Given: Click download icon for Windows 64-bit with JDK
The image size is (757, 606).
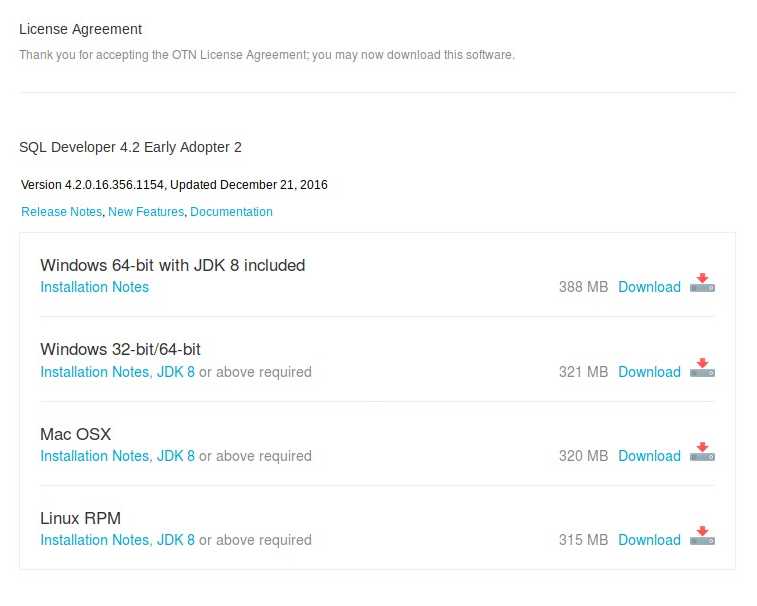Looking at the screenshot, I should pyautogui.click(x=702, y=284).
